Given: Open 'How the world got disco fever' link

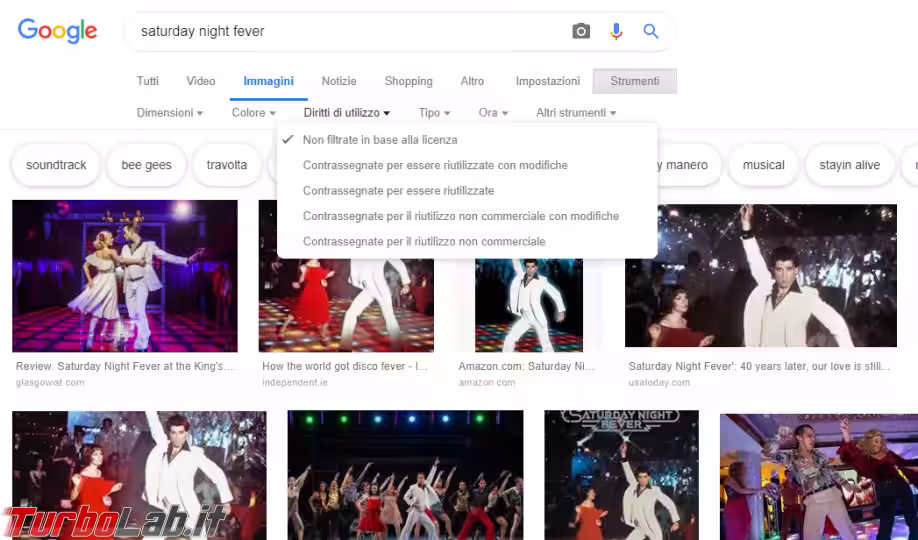Looking at the screenshot, I should coord(345,366).
